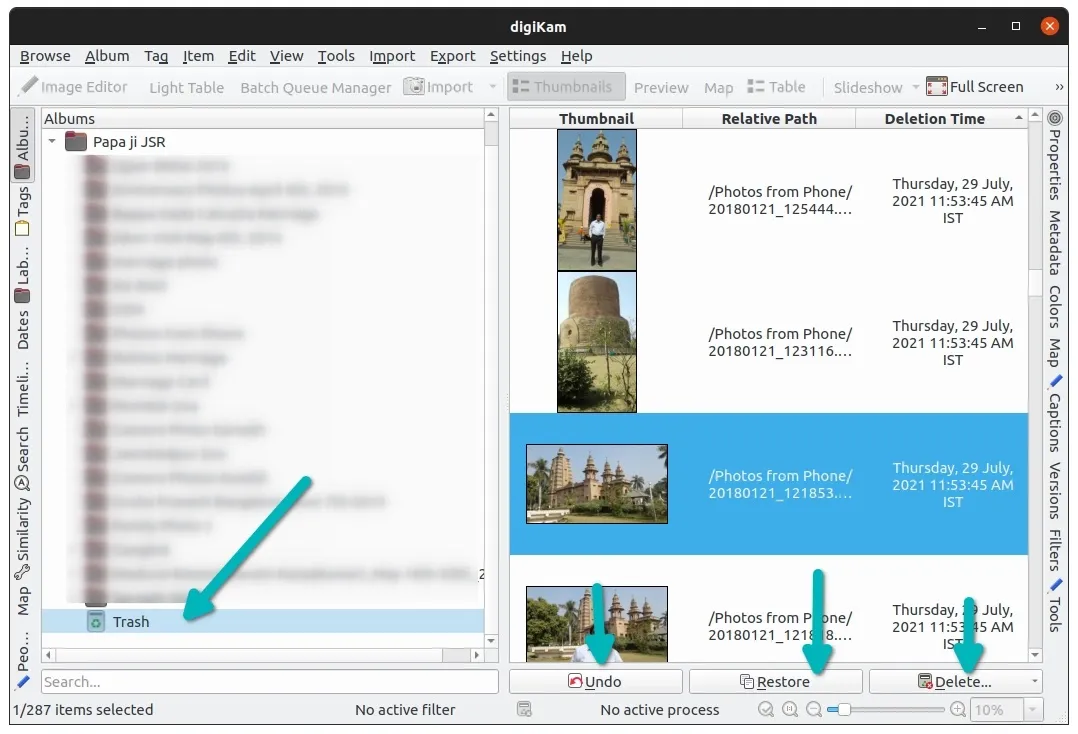
Task: Click the process status icon in status bar
Action: click(x=524, y=709)
